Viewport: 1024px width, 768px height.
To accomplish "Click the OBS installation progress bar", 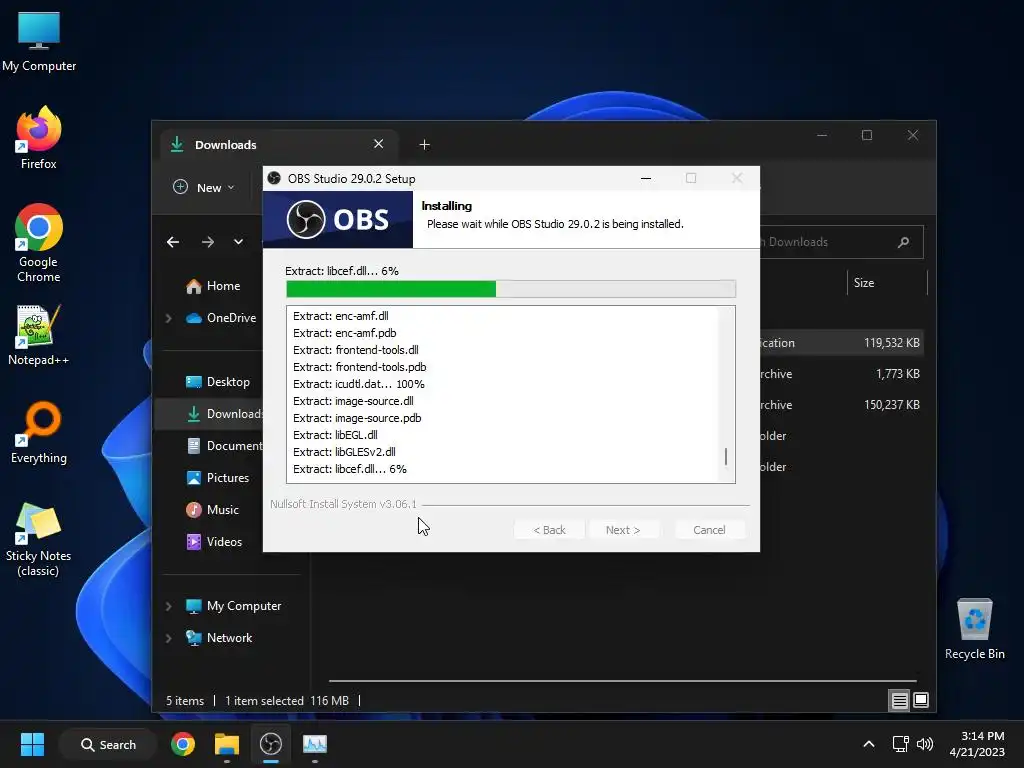I will tap(511, 289).
